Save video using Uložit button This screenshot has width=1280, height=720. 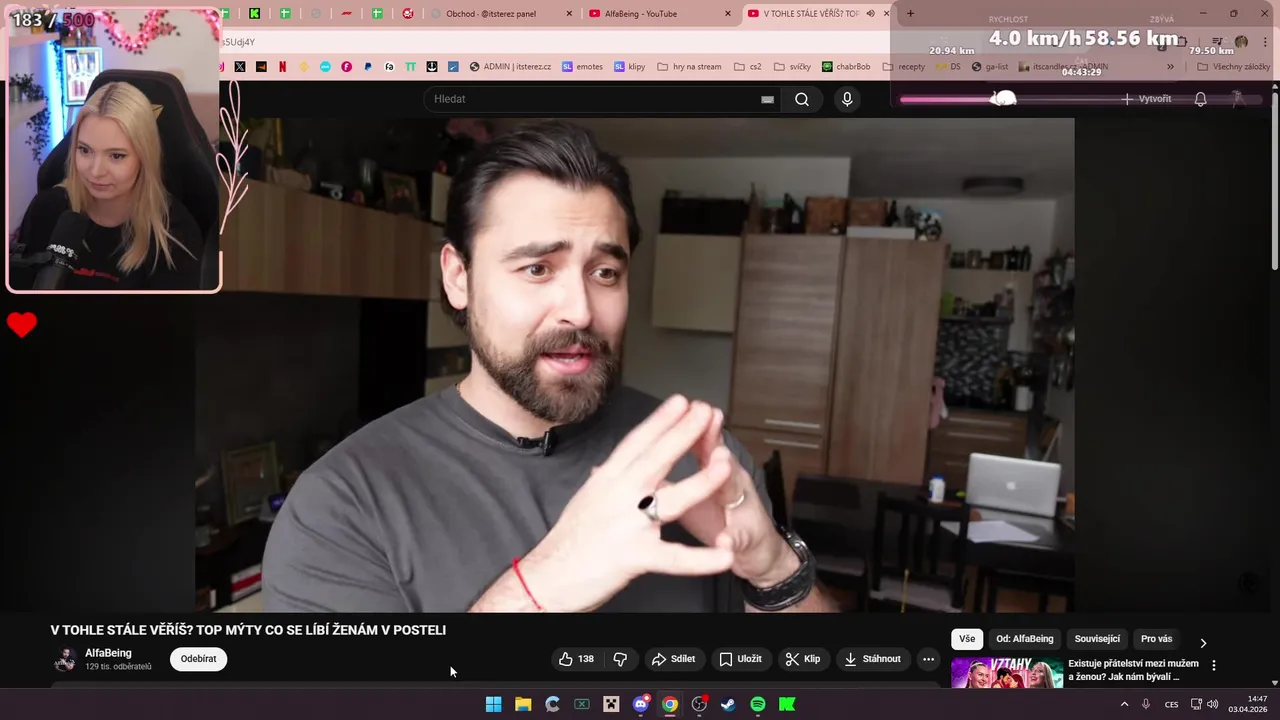click(x=740, y=659)
